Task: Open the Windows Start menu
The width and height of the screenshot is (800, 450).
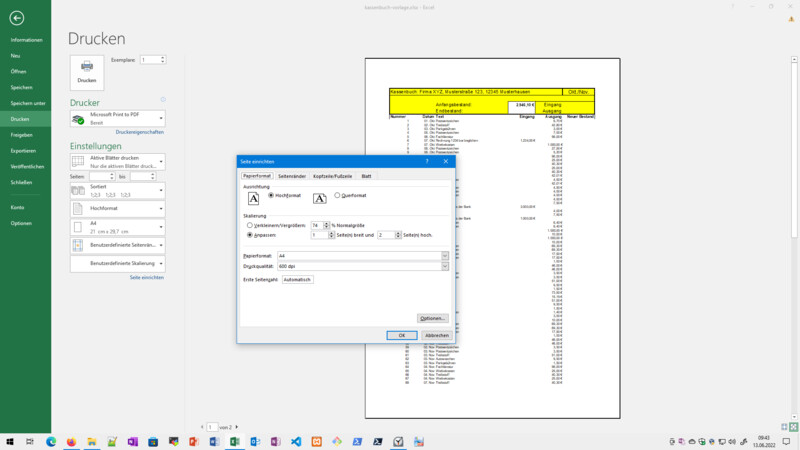Action: pyautogui.click(x=10, y=441)
